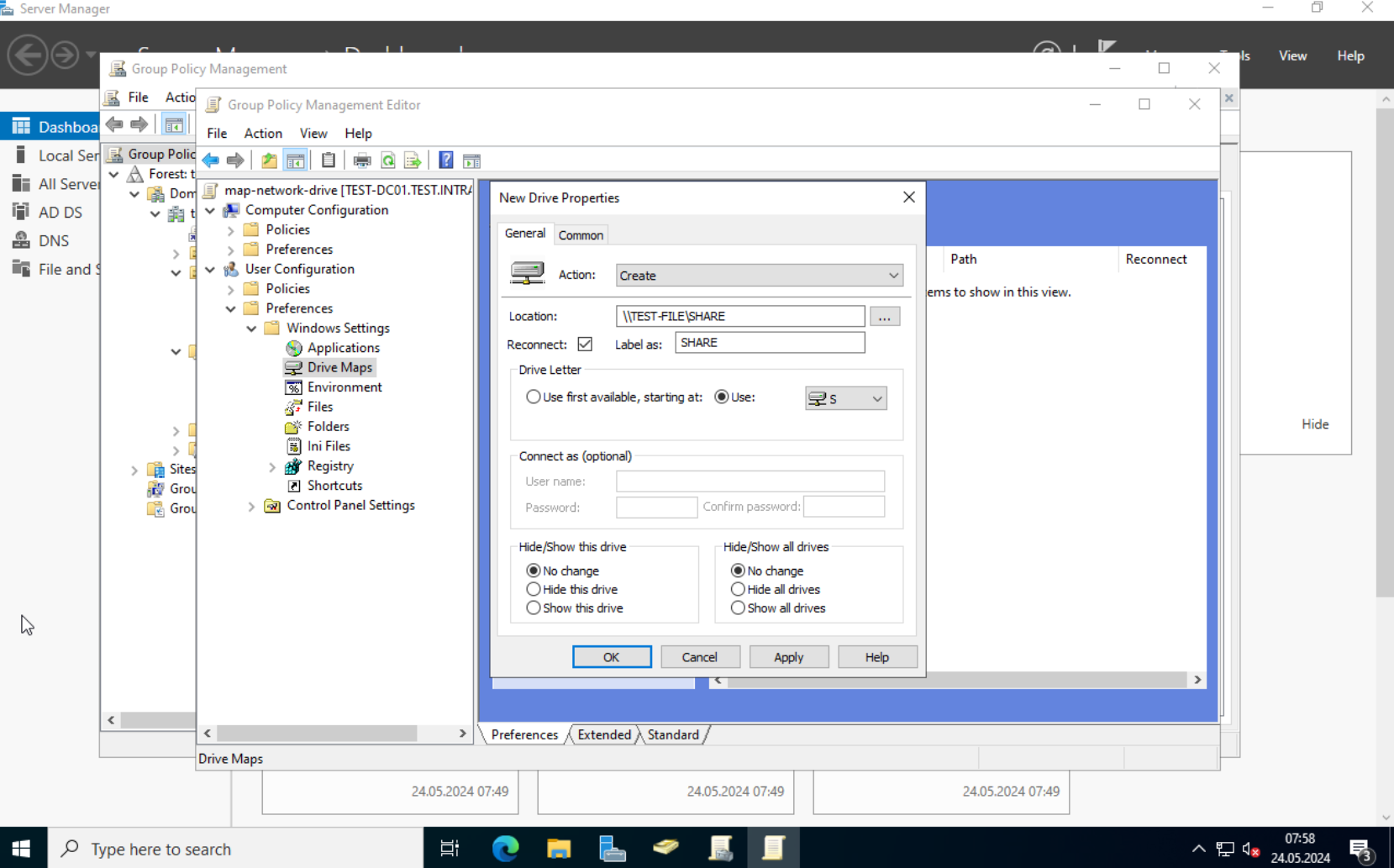Screen dimensions: 1394x868
Task: Open Help via the blue question mark icon
Action: pos(446,160)
